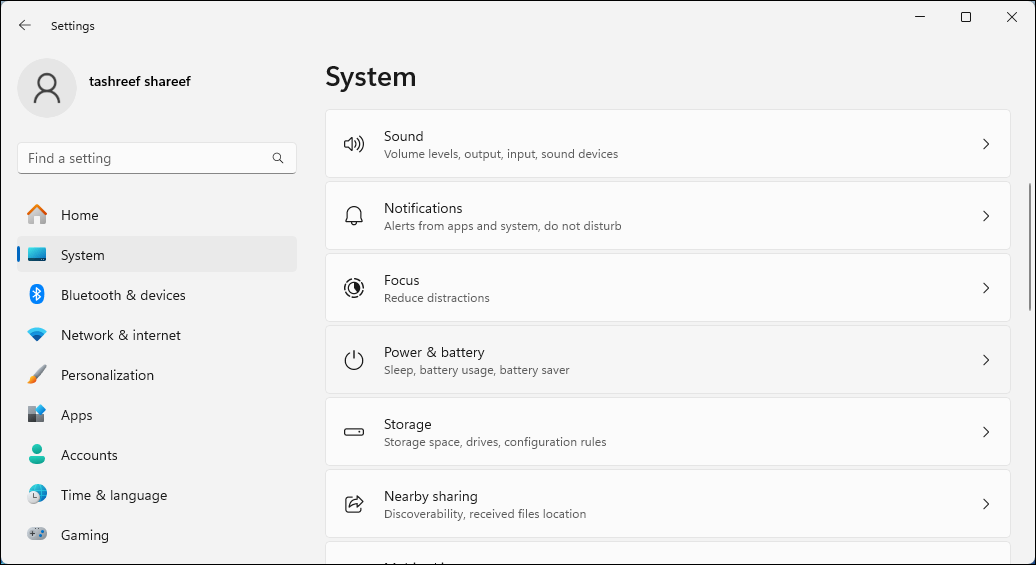Click the search magnifier icon

pos(278,158)
